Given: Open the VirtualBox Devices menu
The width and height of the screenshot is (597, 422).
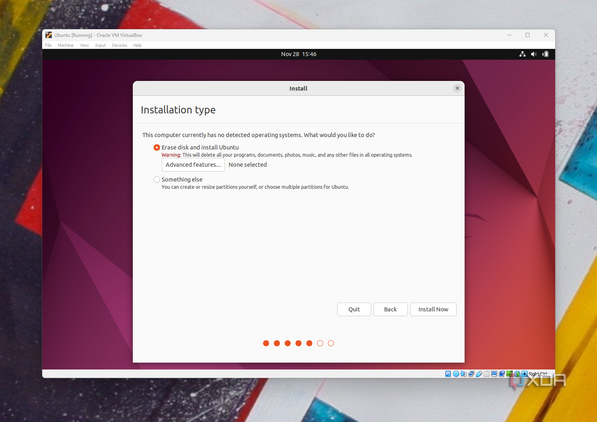Looking at the screenshot, I should coord(119,45).
